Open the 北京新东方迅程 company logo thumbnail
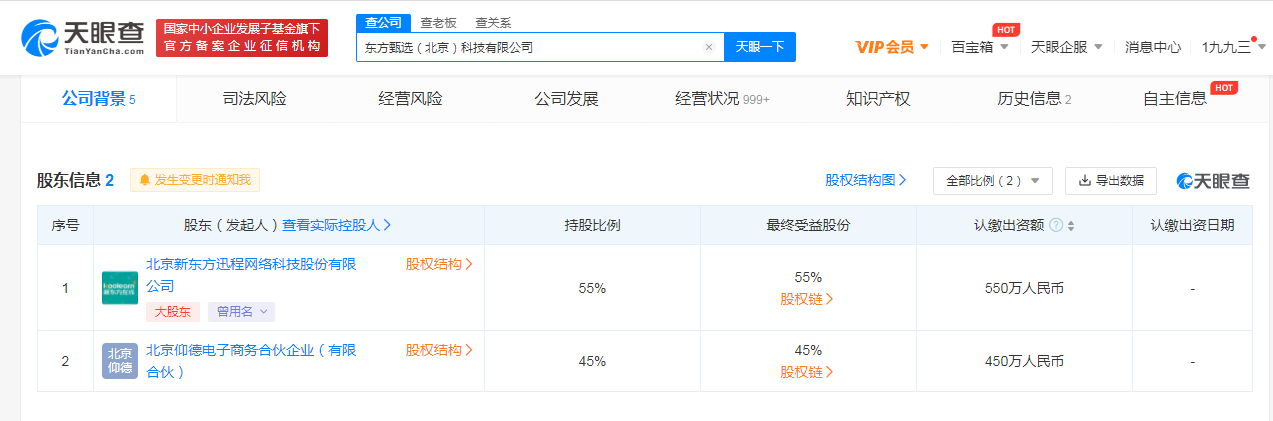Image resolution: width=1273 pixels, height=421 pixels. tap(120, 288)
